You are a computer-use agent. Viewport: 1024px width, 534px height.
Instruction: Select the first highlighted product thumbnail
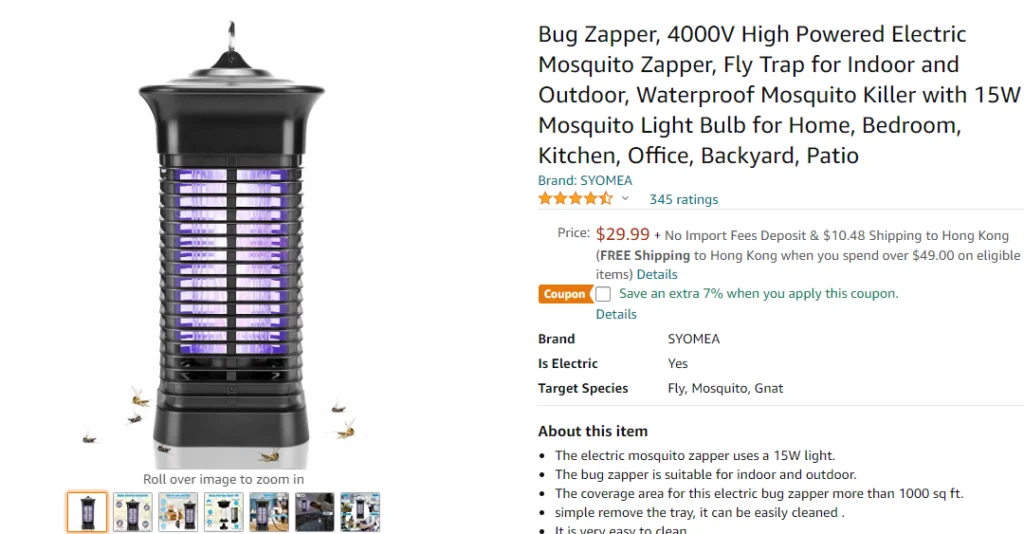pos(87,512)
